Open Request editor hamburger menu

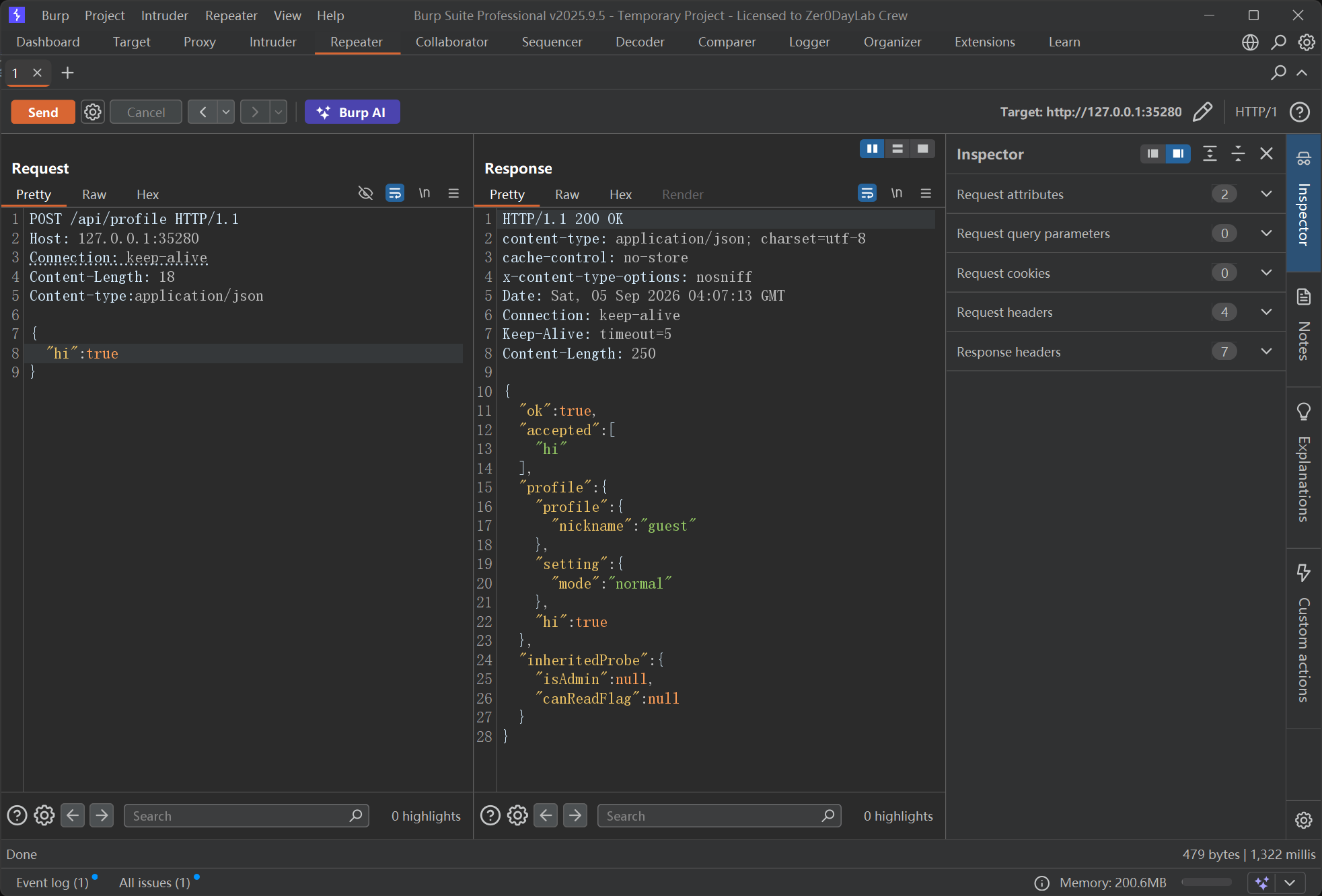tap(454, 194)
